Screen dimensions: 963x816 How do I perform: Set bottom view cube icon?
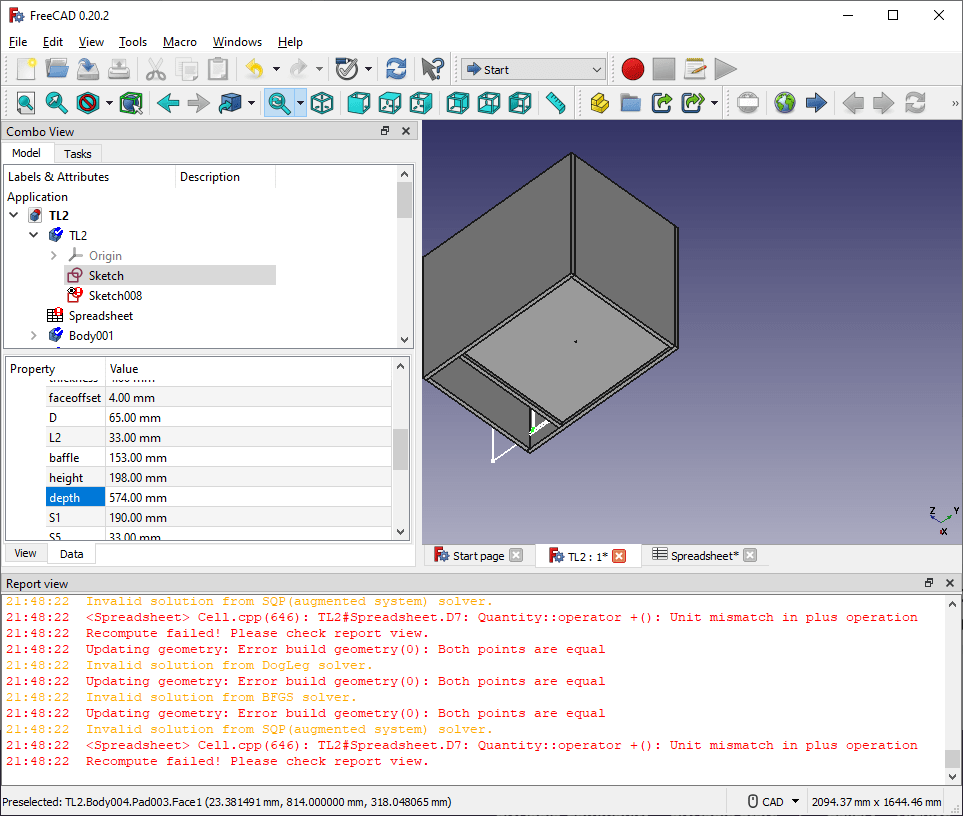pyautogui.click(x=489, y=103)
